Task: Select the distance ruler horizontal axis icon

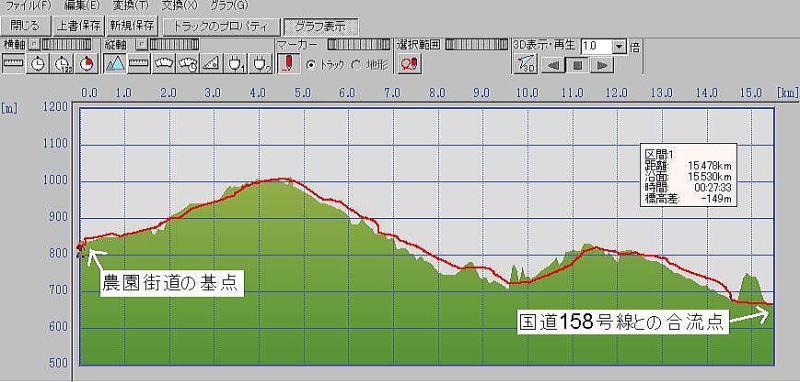Action: (x=14, y=64)
